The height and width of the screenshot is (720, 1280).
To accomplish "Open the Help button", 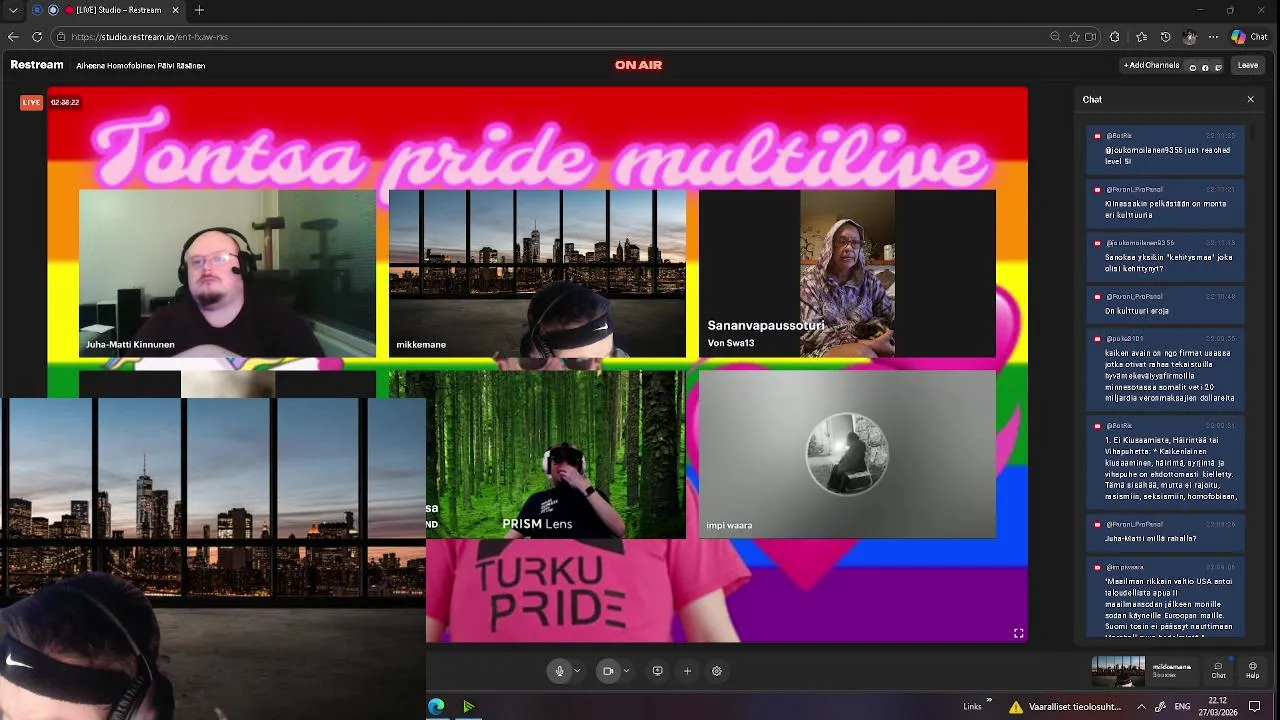I will (1253, 670).
